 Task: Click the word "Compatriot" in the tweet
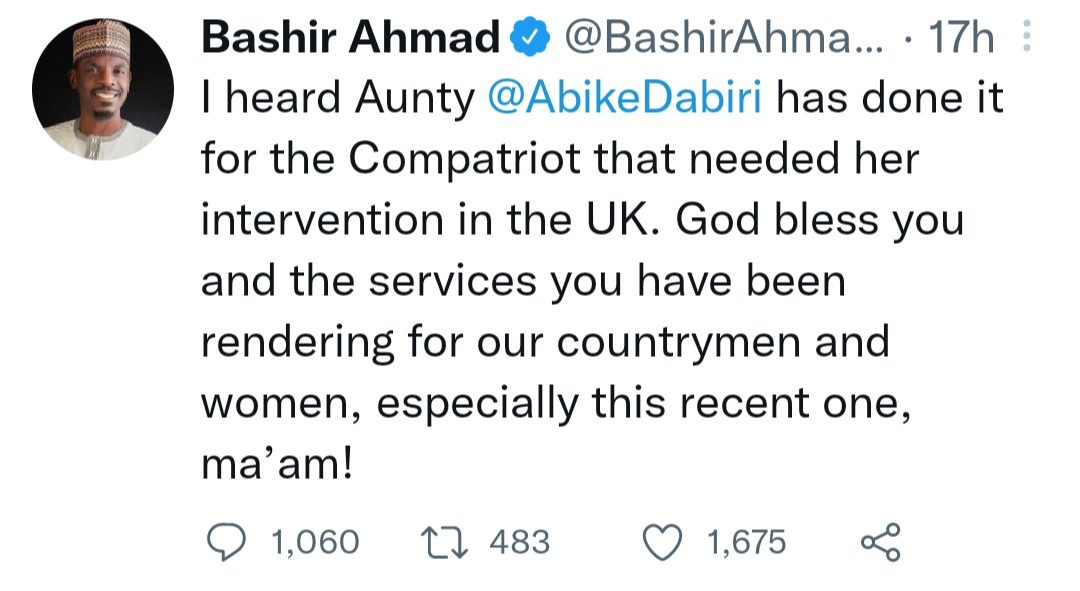[x=465, y=160]
